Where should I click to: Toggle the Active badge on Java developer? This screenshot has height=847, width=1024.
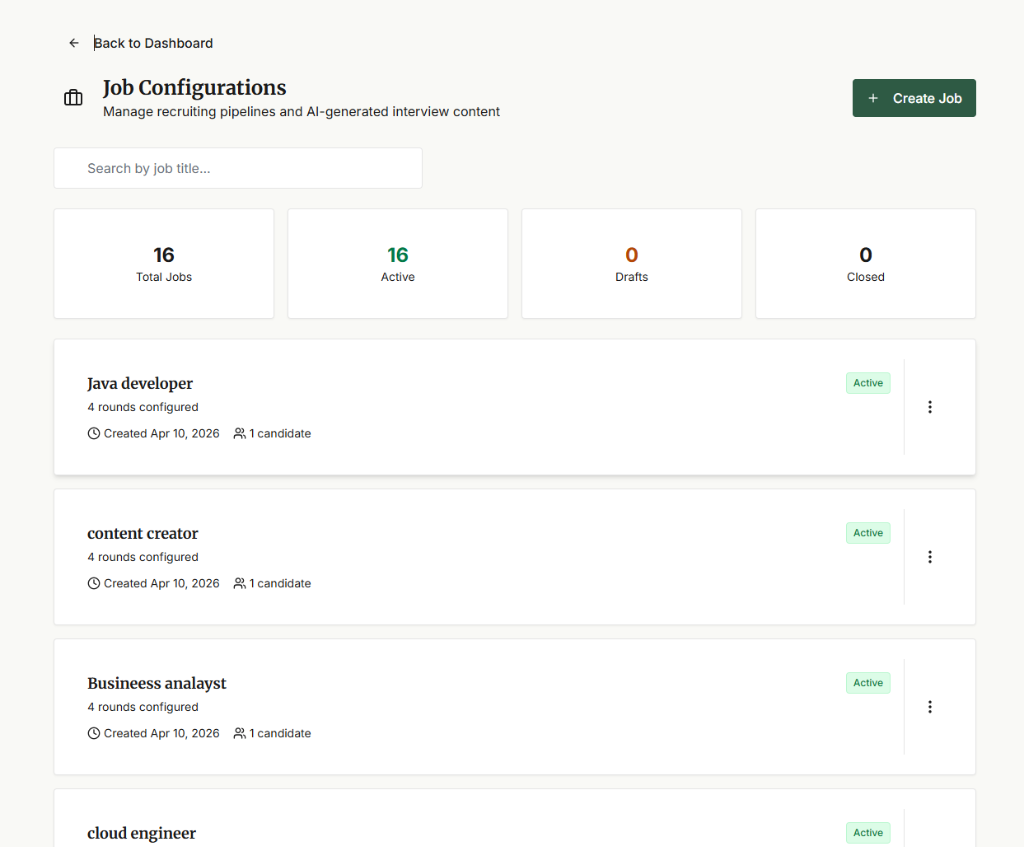867,383
